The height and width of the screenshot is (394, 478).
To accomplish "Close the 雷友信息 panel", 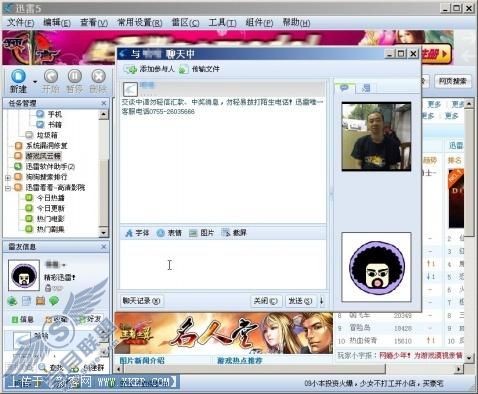I will (104, 247).
